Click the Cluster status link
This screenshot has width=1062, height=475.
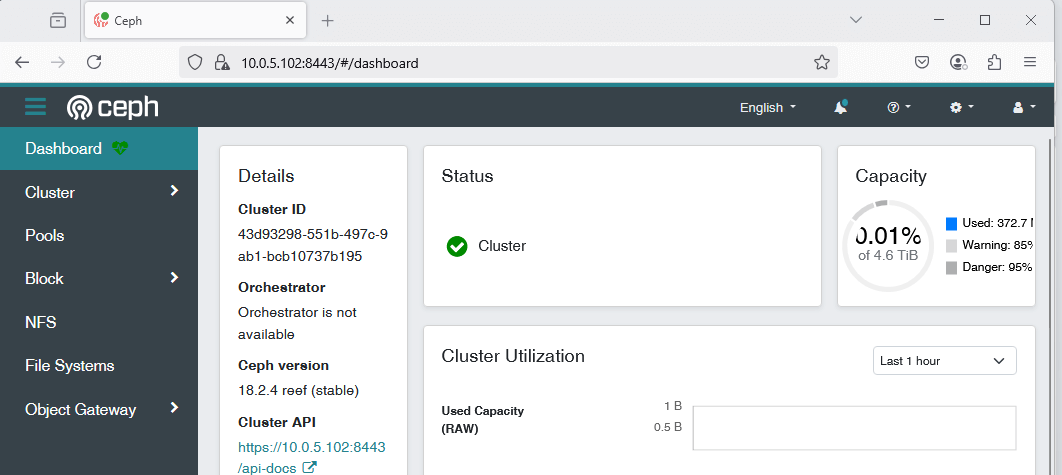(x=501, y=246)
